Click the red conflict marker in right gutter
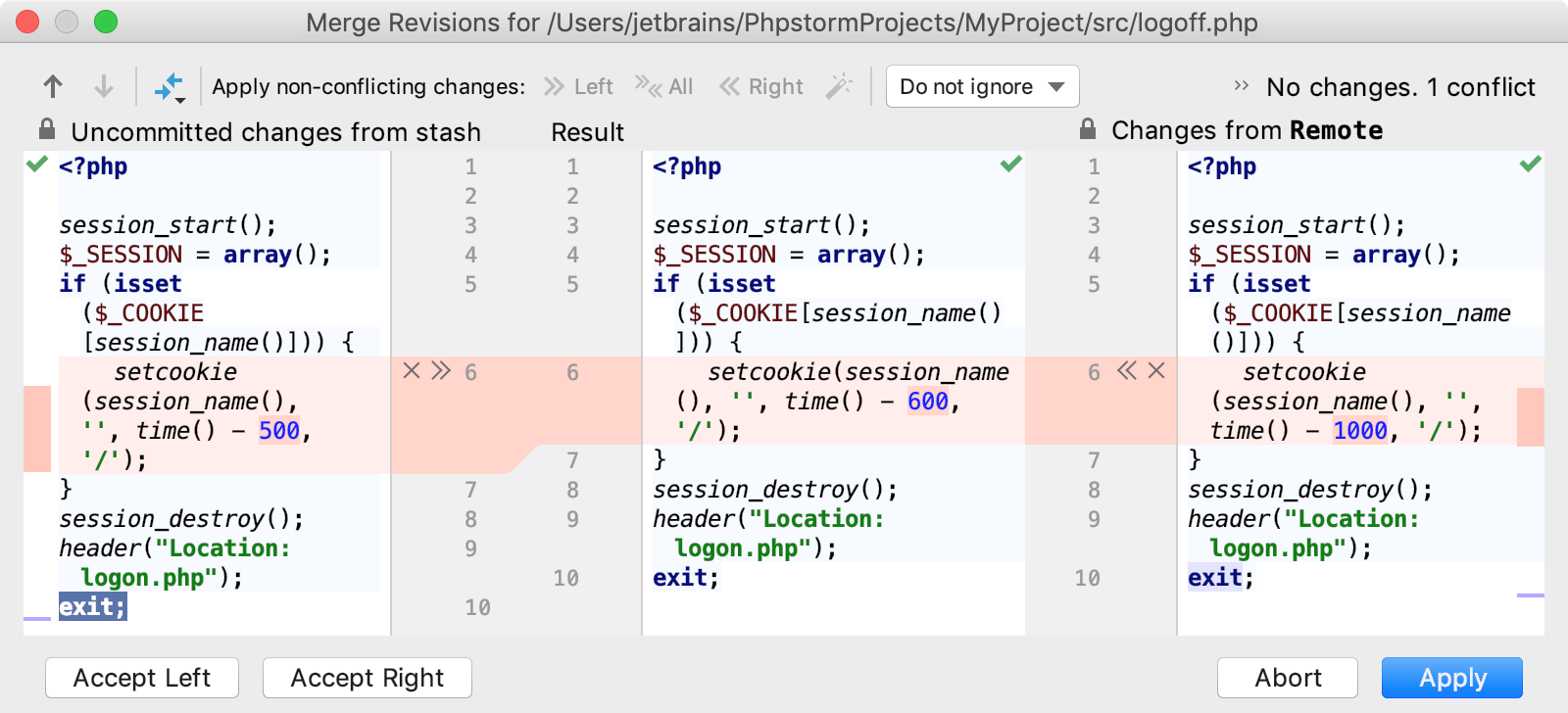Screen dimensions: 1568x713 pyautogui.click(x=1530, y=416)
